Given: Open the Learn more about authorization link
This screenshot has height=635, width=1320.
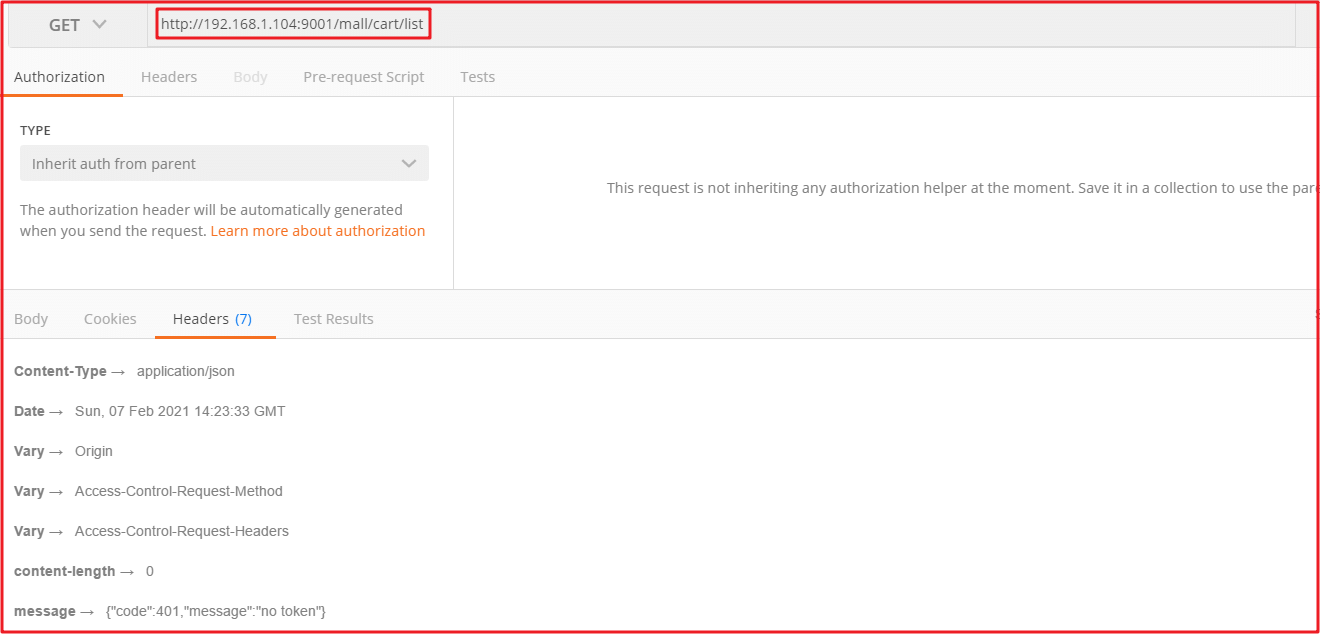Looking at the screenshot, I should pyautogui.click(x=317, y=231).
